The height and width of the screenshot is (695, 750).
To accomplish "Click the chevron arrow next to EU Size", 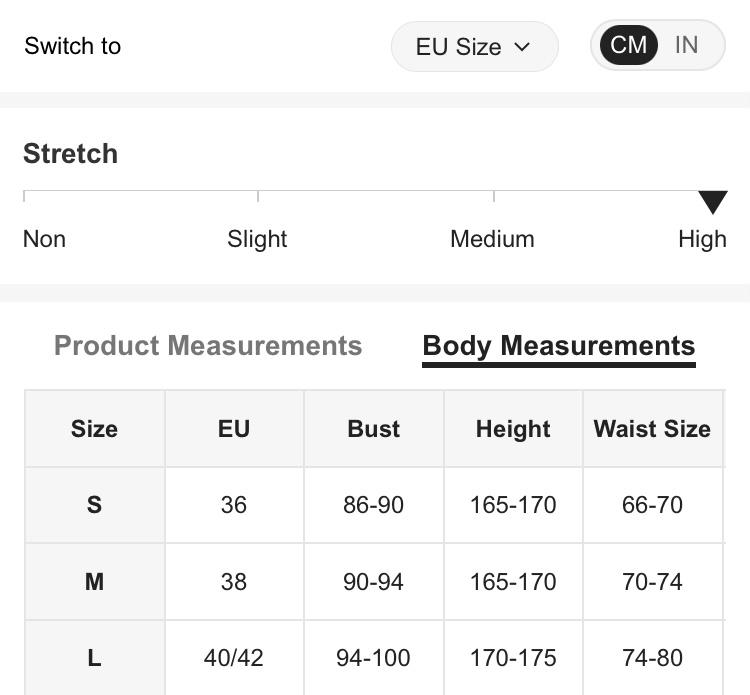I will (522, 47).
